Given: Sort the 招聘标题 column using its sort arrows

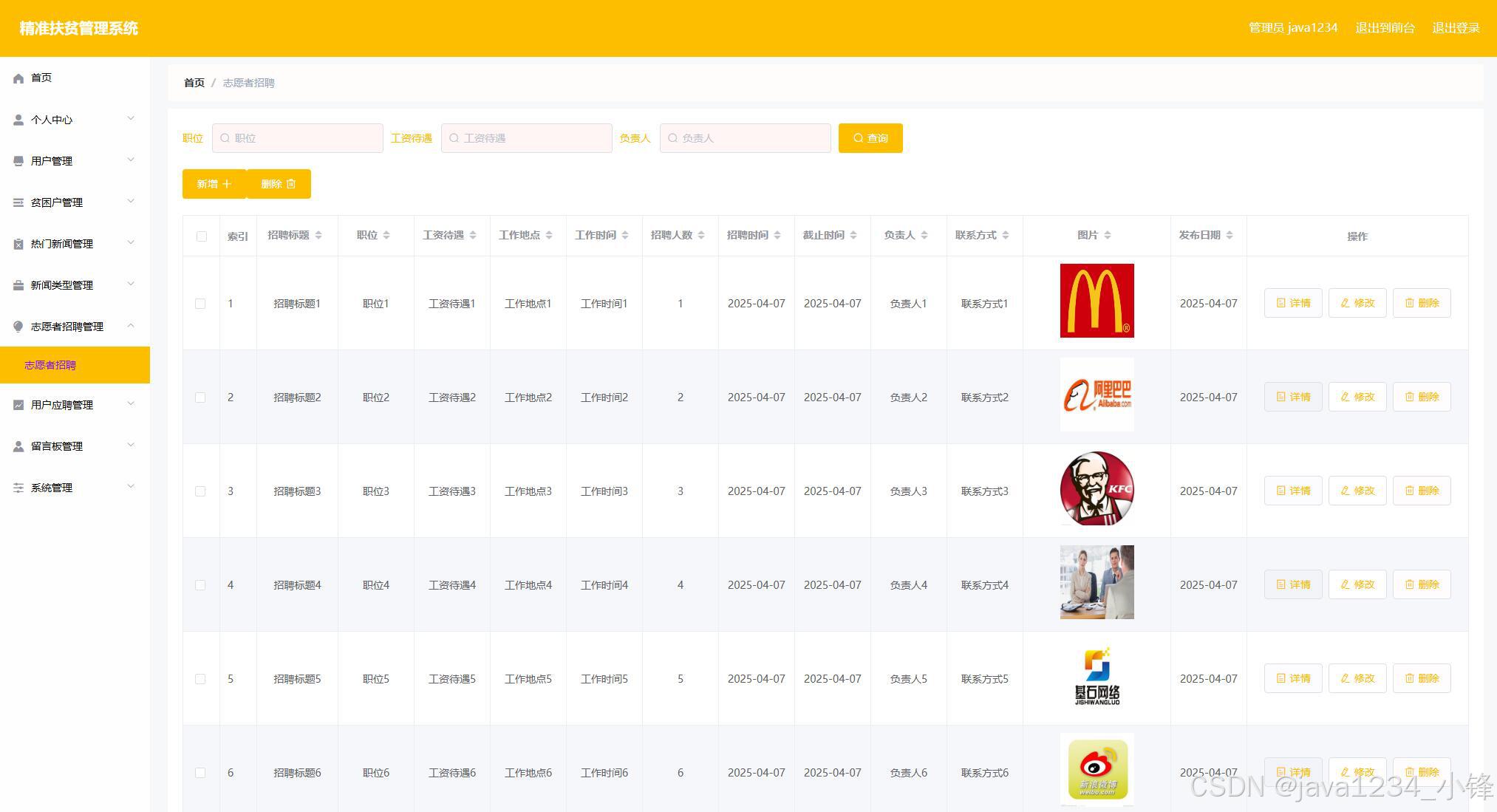Looking at the screenshot, I should click(x=318, y=235).
